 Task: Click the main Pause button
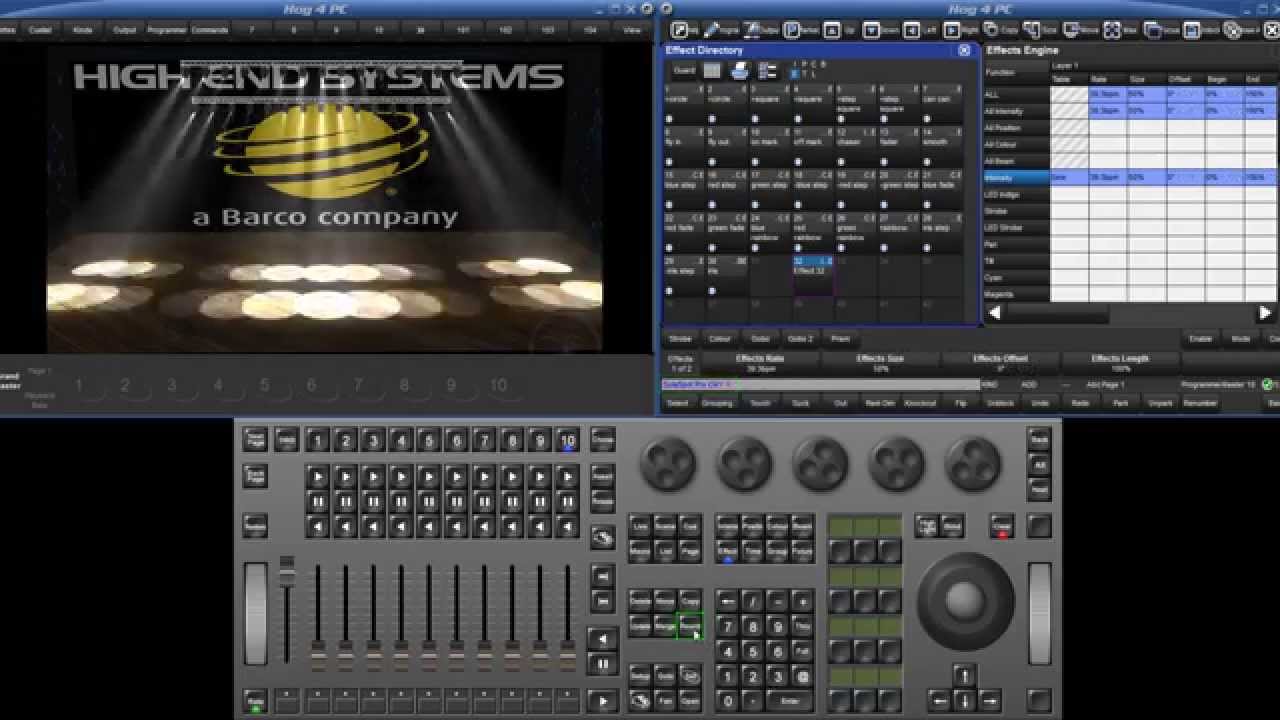(x=602, y=664)
